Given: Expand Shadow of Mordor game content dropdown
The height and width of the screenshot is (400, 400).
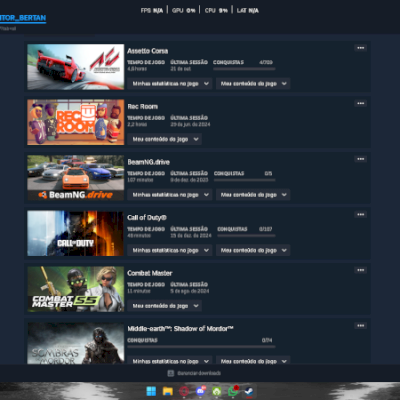Looking at the screenshot, I should 253,360.
